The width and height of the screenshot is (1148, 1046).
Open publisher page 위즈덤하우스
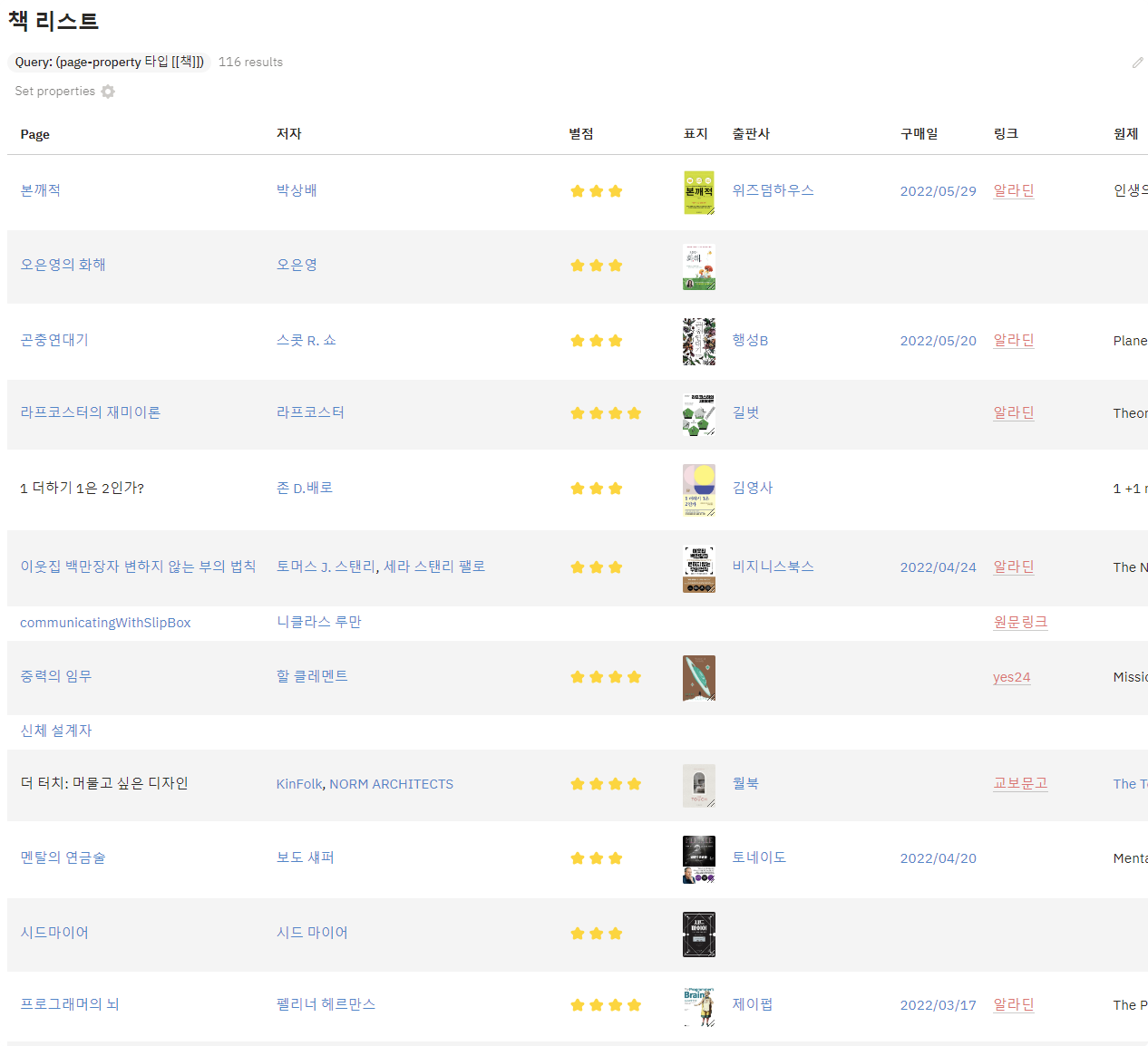click(x=773, y=190)
